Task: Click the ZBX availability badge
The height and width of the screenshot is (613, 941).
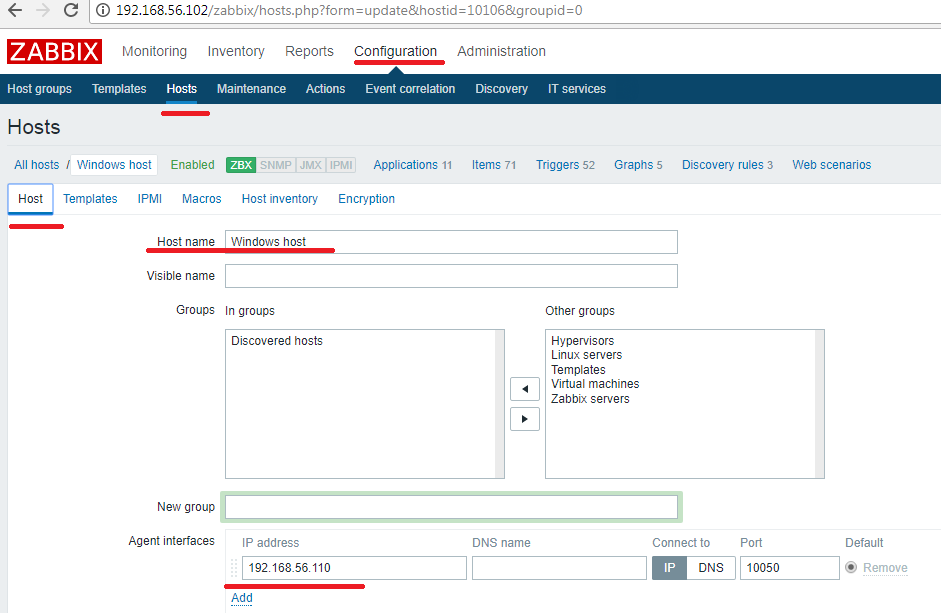Action: [x=241, y=165]
